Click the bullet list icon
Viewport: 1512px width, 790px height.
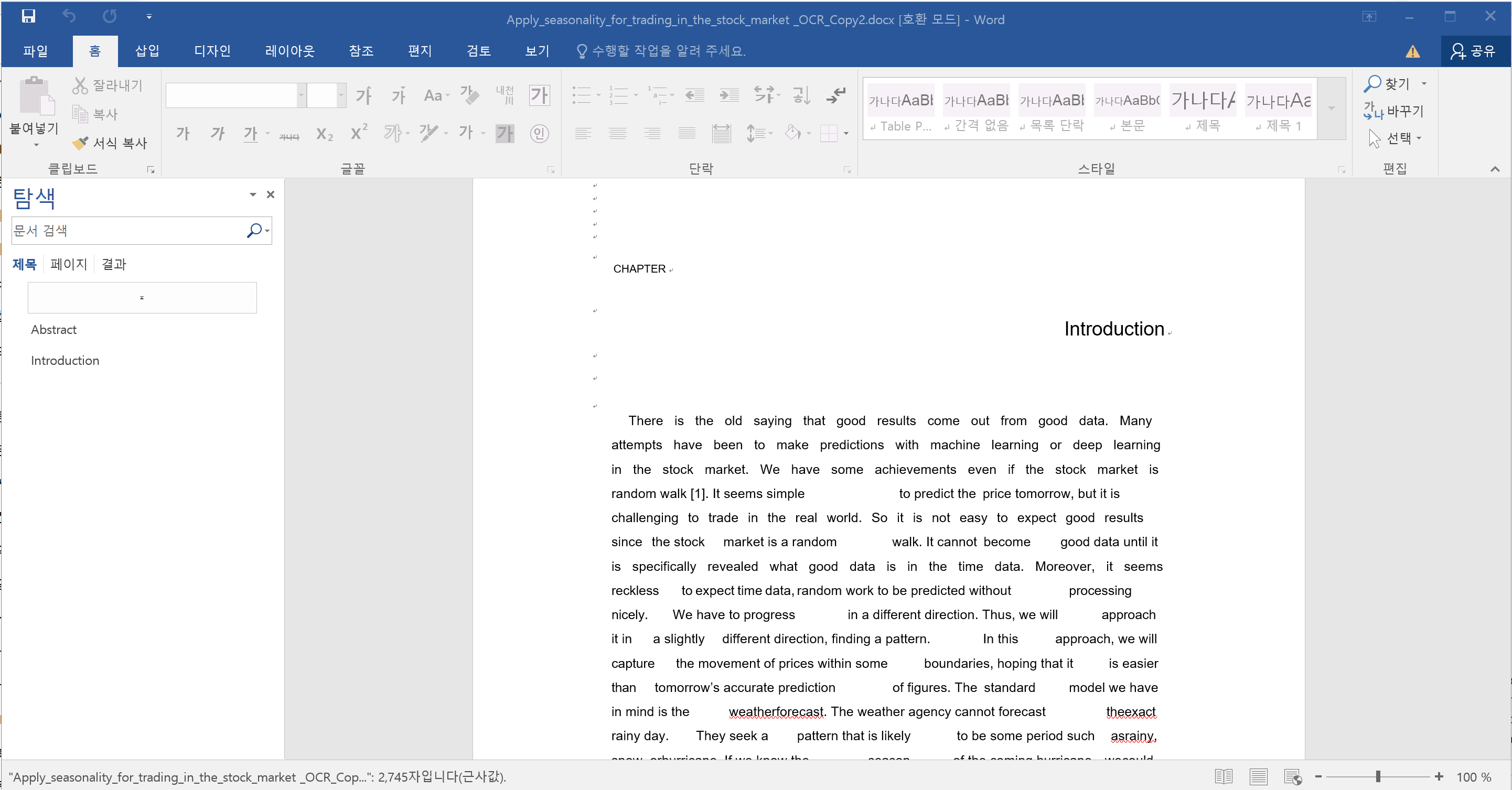[x=581, y=95]
